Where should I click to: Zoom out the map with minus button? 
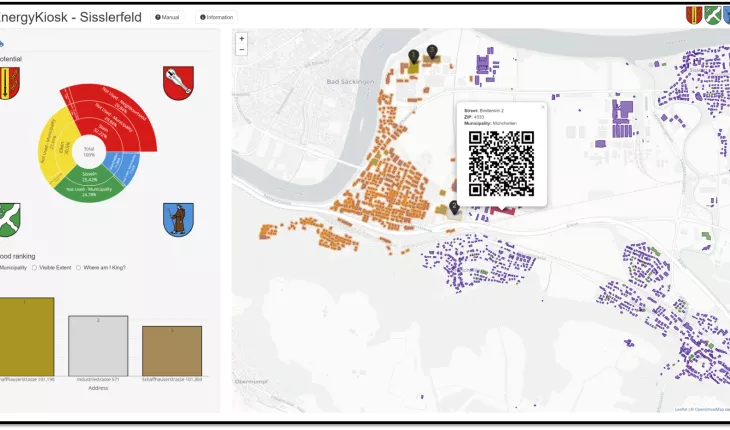(241, 50)
